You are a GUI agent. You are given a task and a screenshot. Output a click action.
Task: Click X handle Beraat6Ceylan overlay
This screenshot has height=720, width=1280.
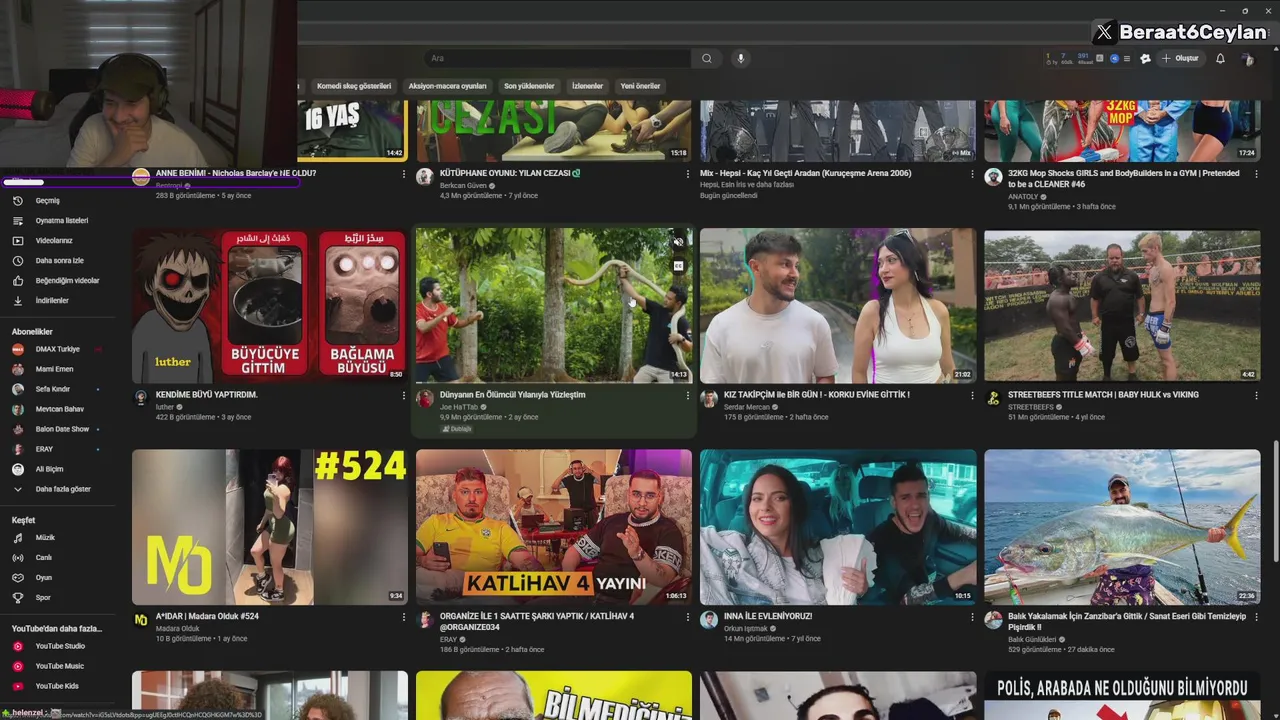(1181, 32)
